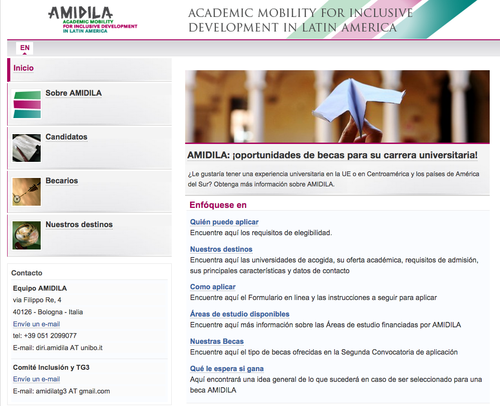The width and height of the screenshot is (500, 406).
Task: Click 'Encuentre aquí los requisitos de elegibilidad.' text
Action: 261,233
